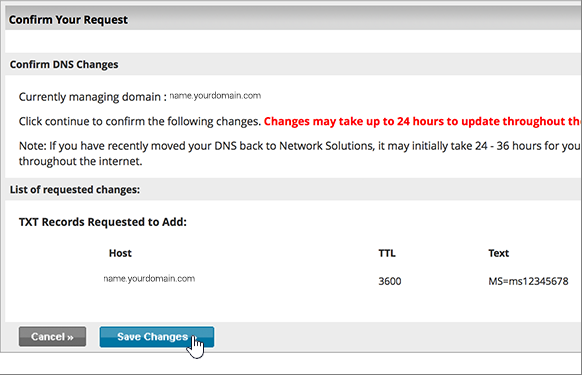Screen dimensions: 583x376
Task: Click the managed domain name beside the label
Action: coord(215,96)
